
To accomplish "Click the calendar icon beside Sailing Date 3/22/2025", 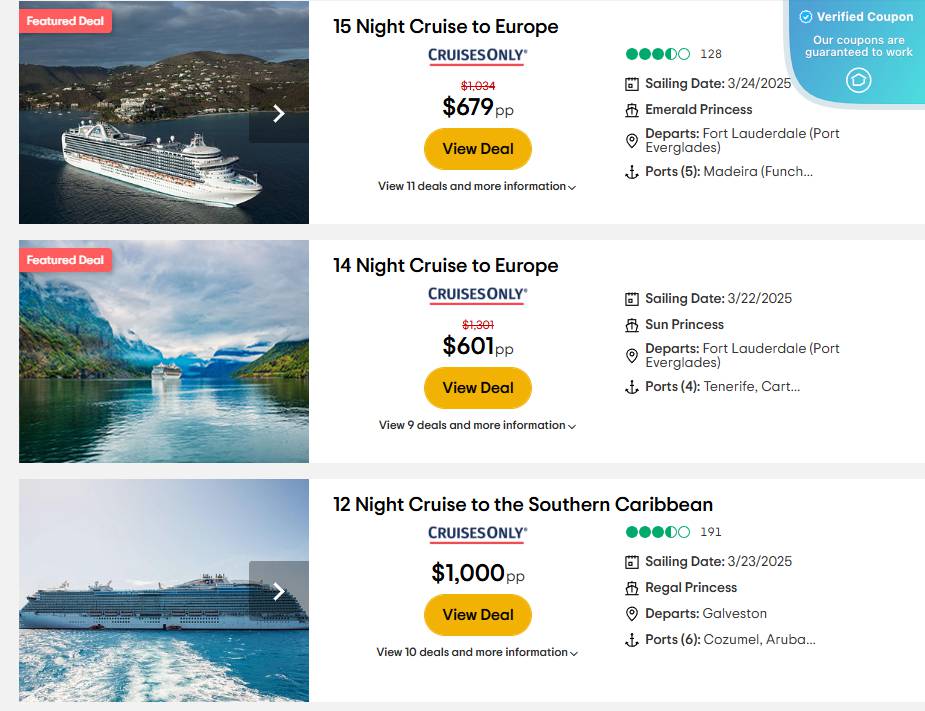I will [631, 298].
